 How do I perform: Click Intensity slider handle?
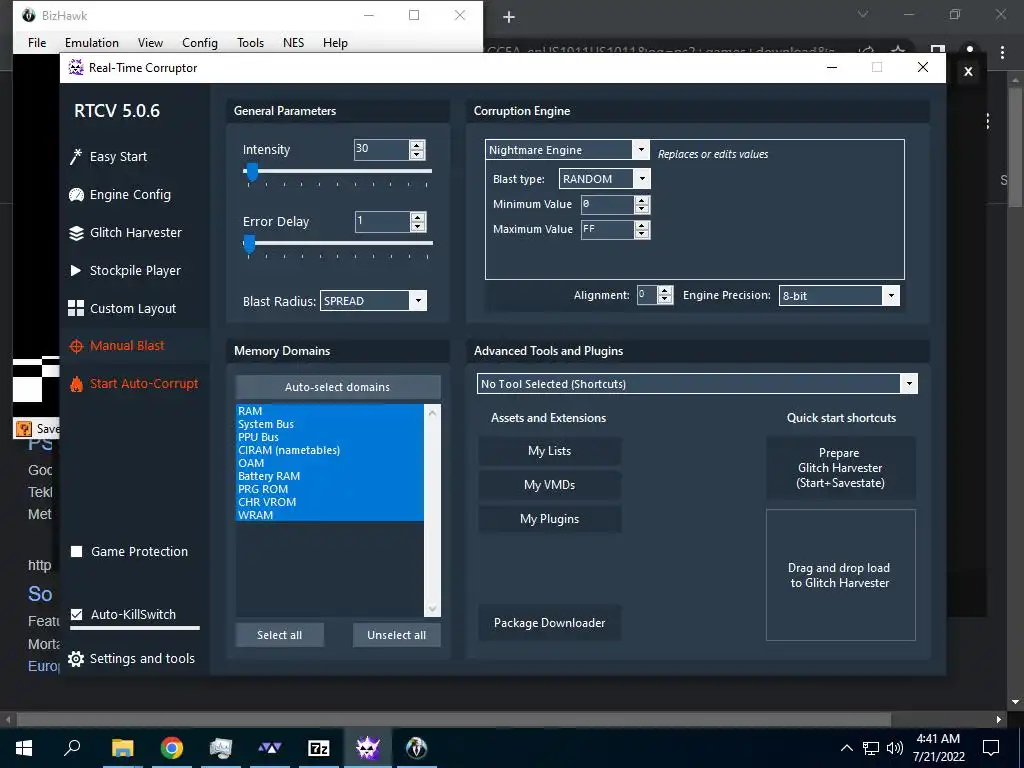pos(251,172)
